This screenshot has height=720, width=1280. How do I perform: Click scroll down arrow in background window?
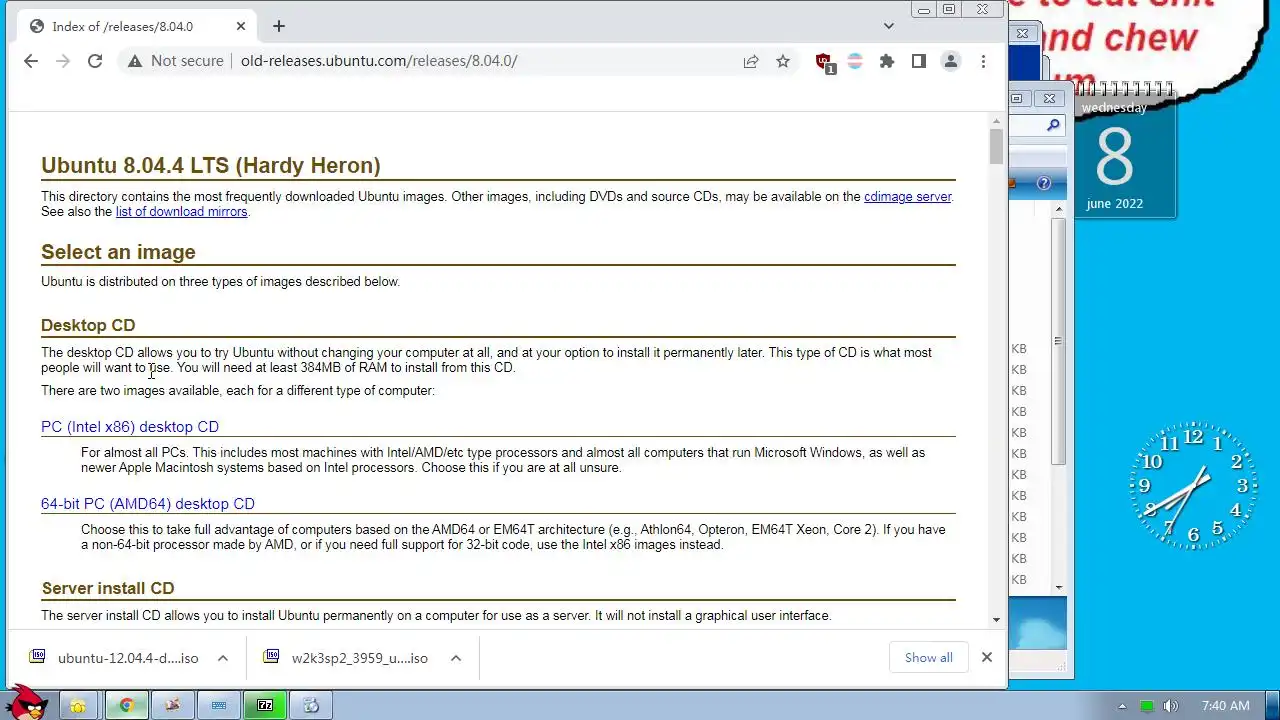pyautogui.click(x=1058, y=588)
